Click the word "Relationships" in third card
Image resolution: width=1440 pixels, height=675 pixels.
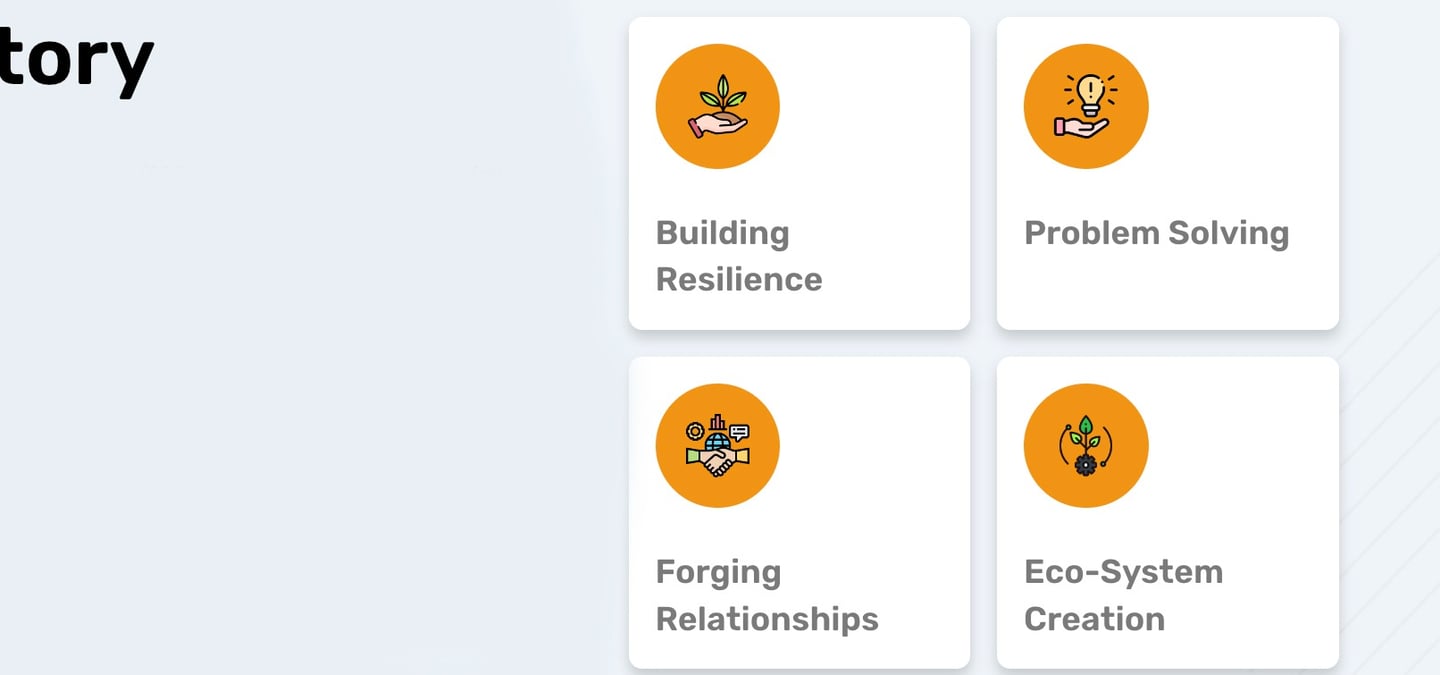pyautogui.click(x=766, y=620)
